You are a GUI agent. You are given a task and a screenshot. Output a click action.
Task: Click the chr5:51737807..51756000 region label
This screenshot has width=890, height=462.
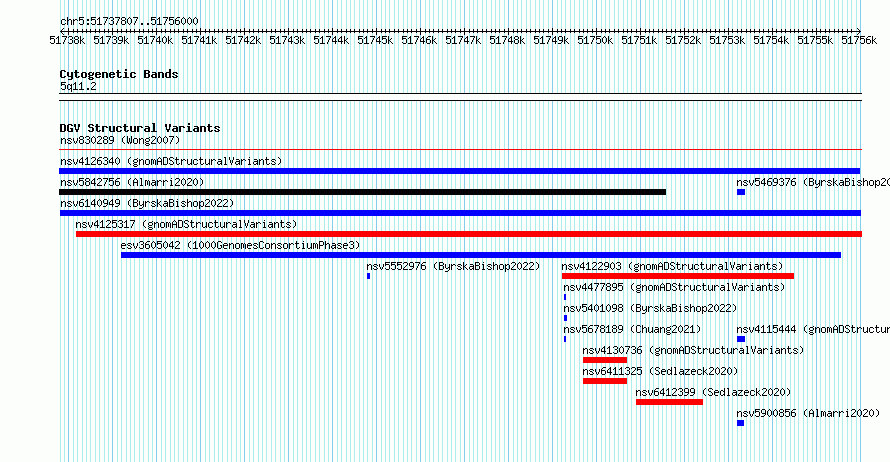129,21
